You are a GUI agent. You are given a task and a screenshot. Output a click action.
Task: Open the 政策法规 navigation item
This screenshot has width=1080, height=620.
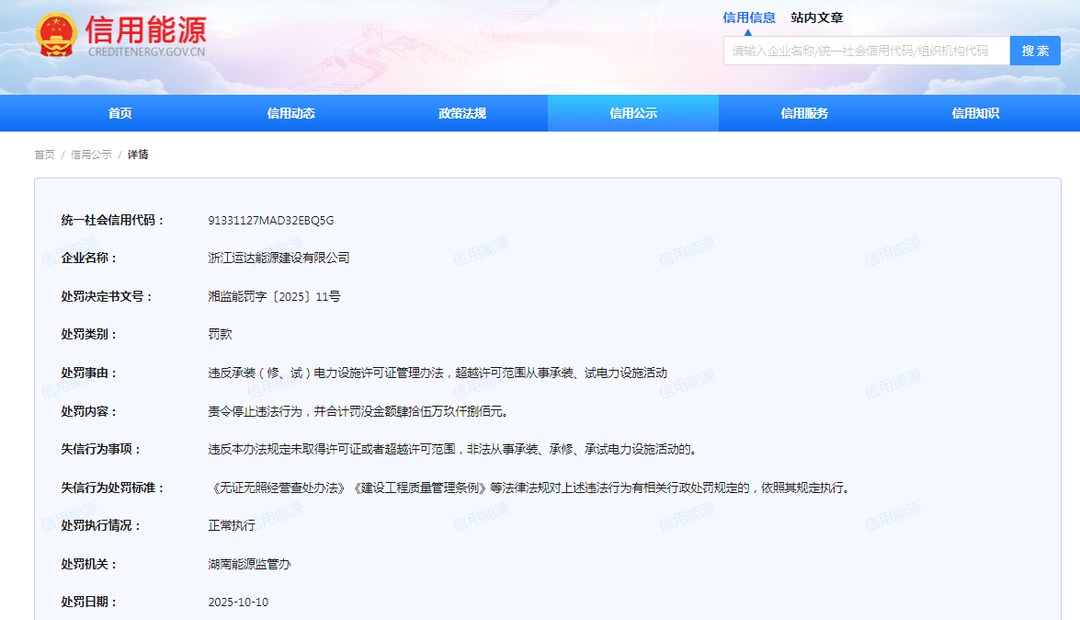point(462,113)
